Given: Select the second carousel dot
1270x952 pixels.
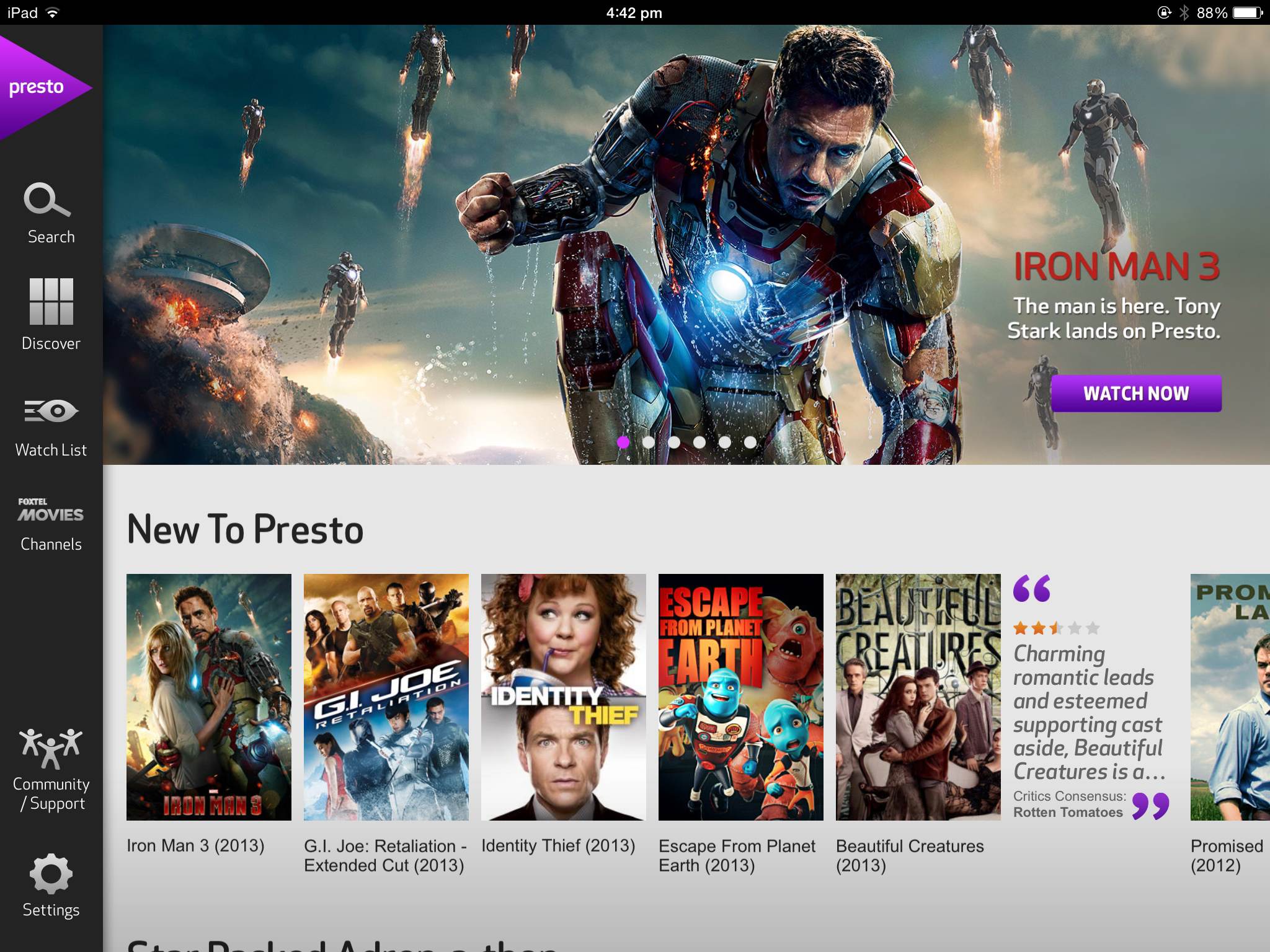Looking at the screenshot, I should tap(649, 442).
